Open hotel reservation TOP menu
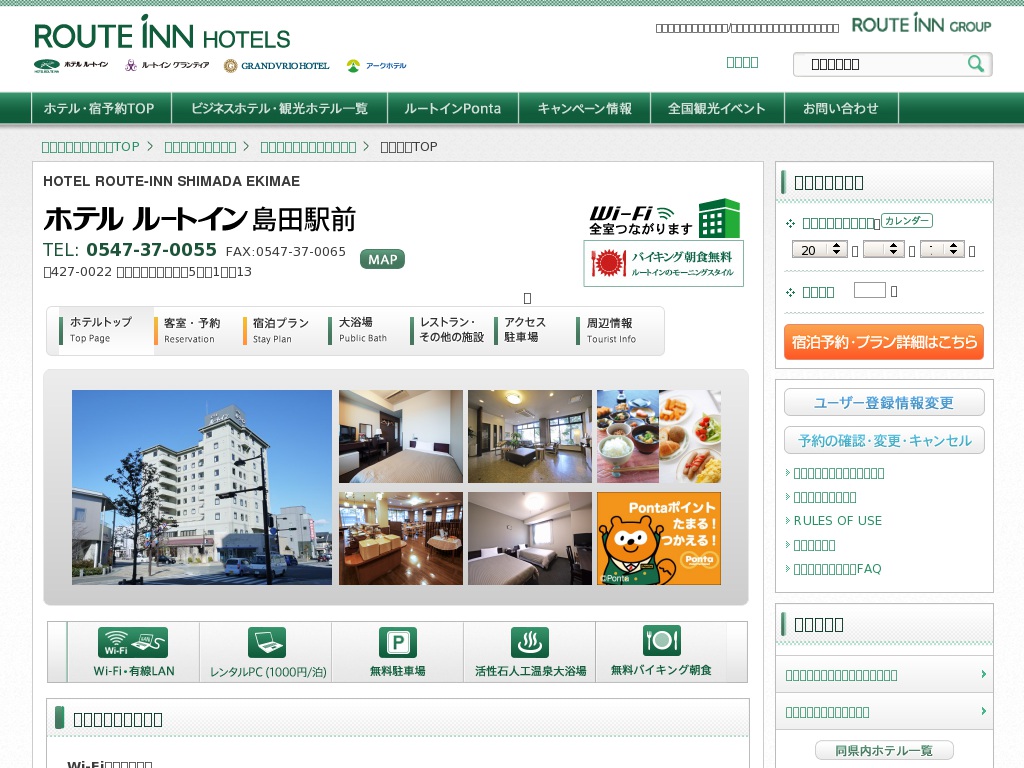This screenshot has width=1024, height=768. 99,108
